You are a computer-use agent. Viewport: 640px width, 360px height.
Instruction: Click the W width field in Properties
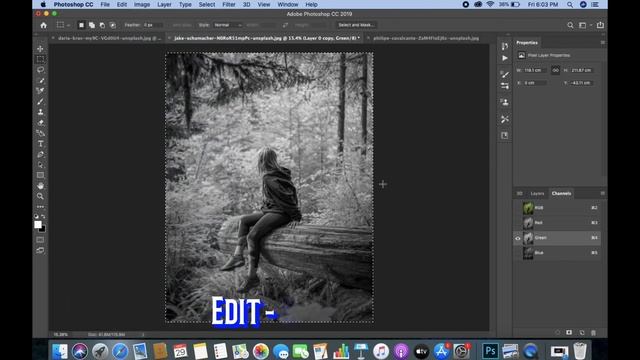[534, 70]
